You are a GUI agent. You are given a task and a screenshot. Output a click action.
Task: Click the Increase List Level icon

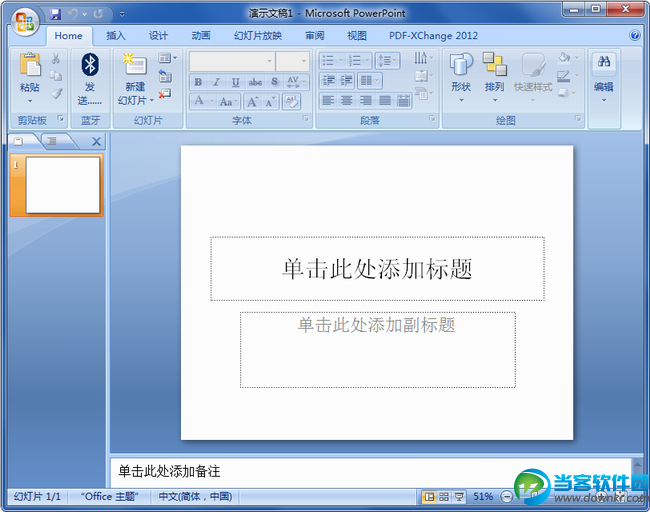(346, 80)
